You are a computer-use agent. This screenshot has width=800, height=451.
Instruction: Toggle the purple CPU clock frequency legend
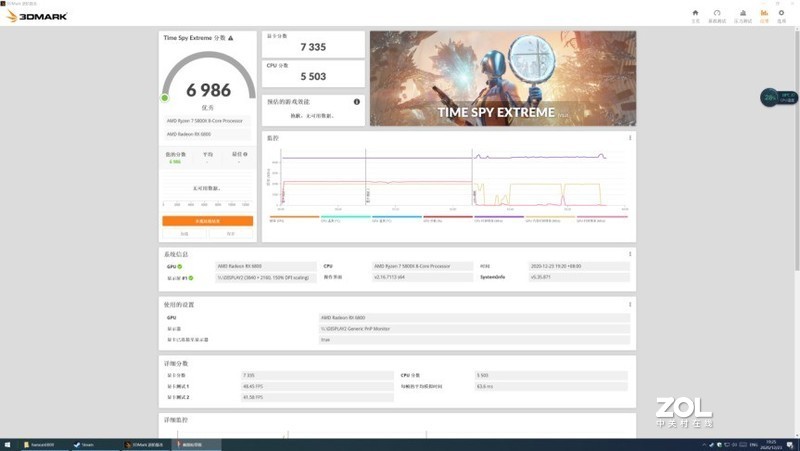click(499, 219)
